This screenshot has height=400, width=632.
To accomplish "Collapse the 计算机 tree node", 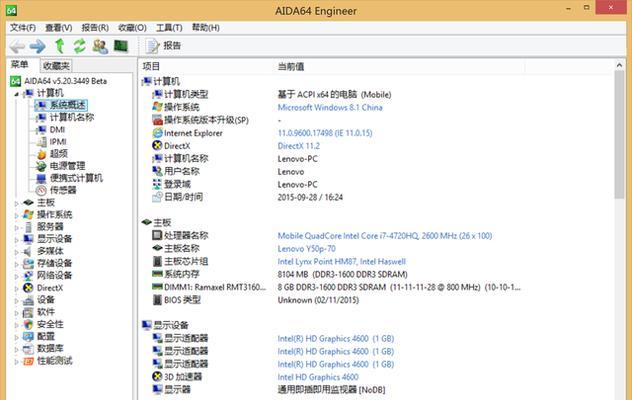I will click(17, 94).
